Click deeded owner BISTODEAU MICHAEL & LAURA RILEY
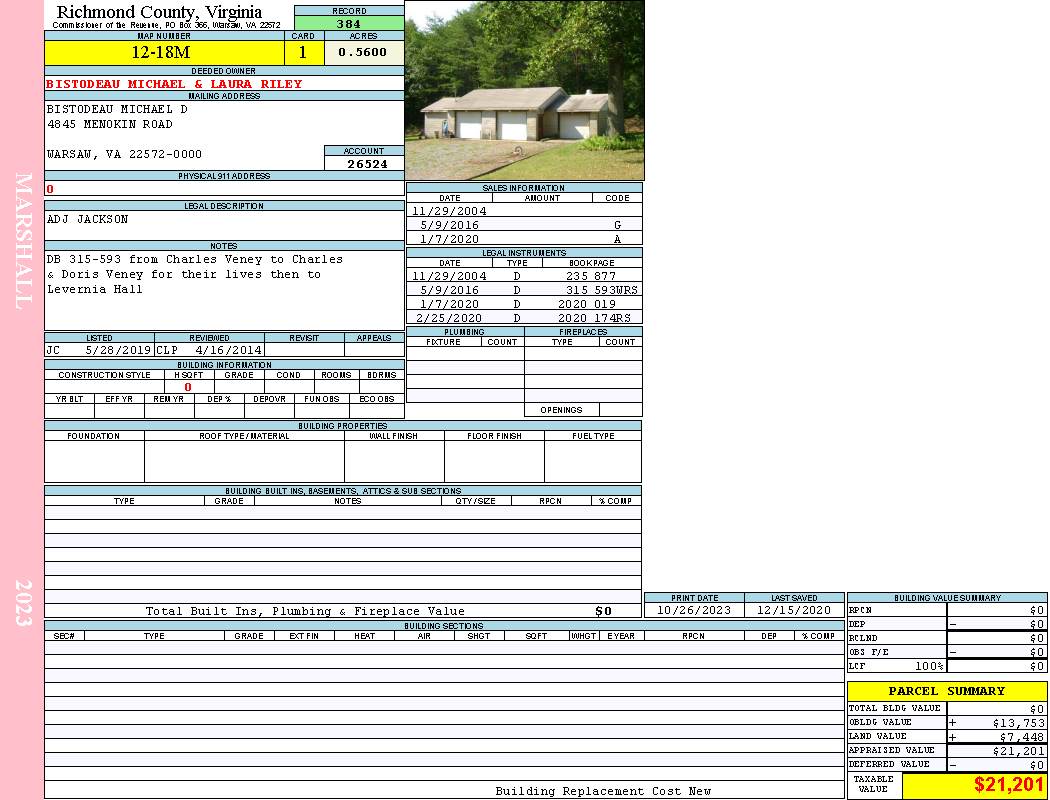Viewport: 1050px width, 800px height. (174, 84)
